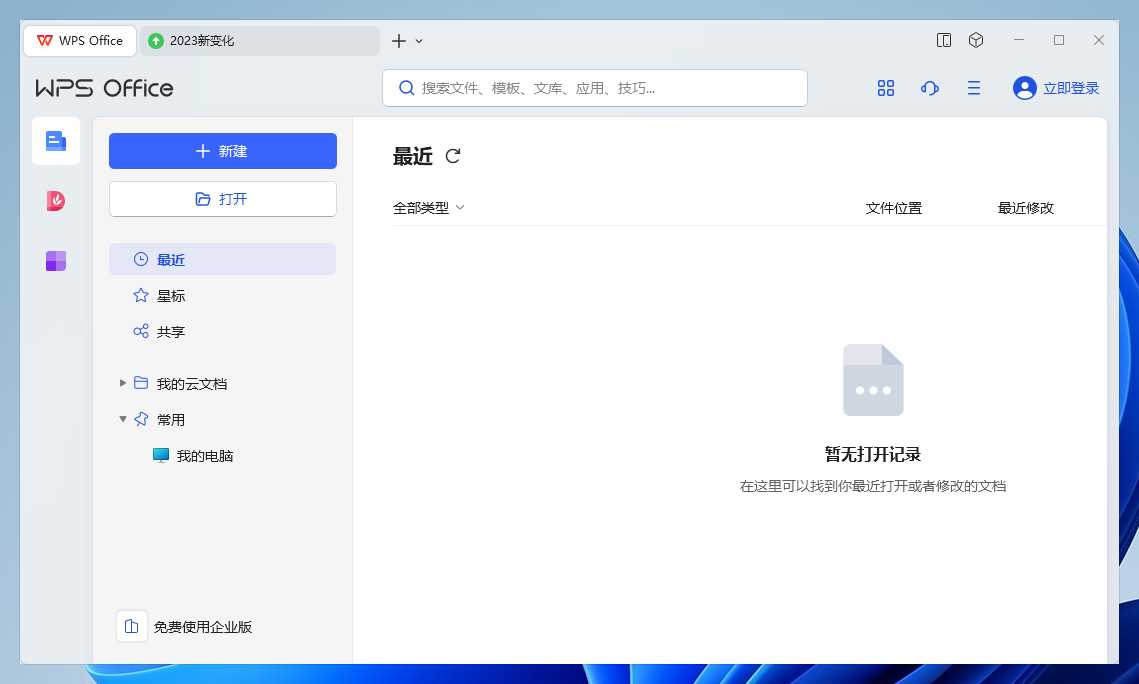Image resolution: width=1139 pixels, height=684 pixels.
Task: Open customer service headset icon
Action: [x=930, y=88]
